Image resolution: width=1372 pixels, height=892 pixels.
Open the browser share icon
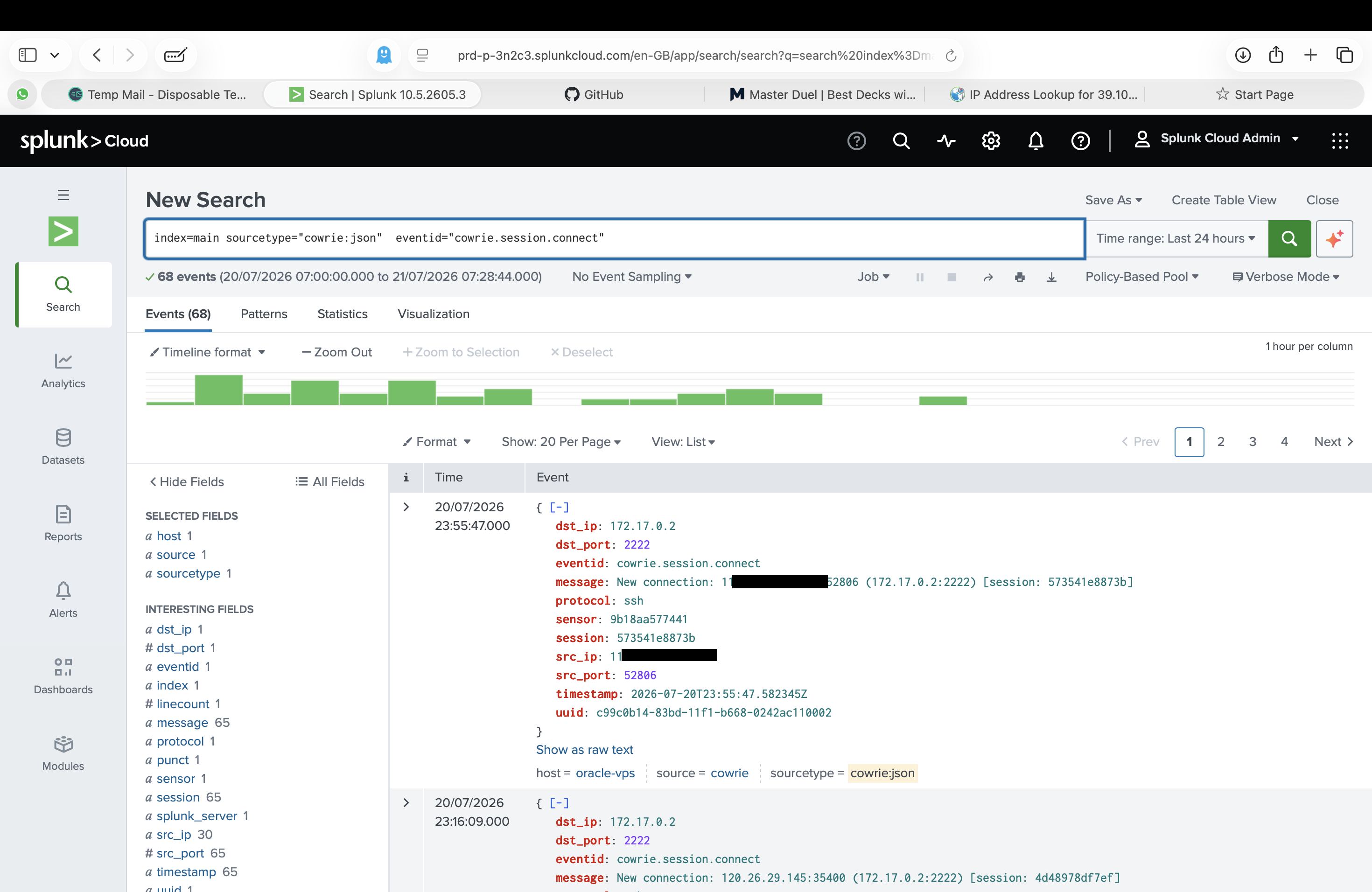click(1276, 55)
